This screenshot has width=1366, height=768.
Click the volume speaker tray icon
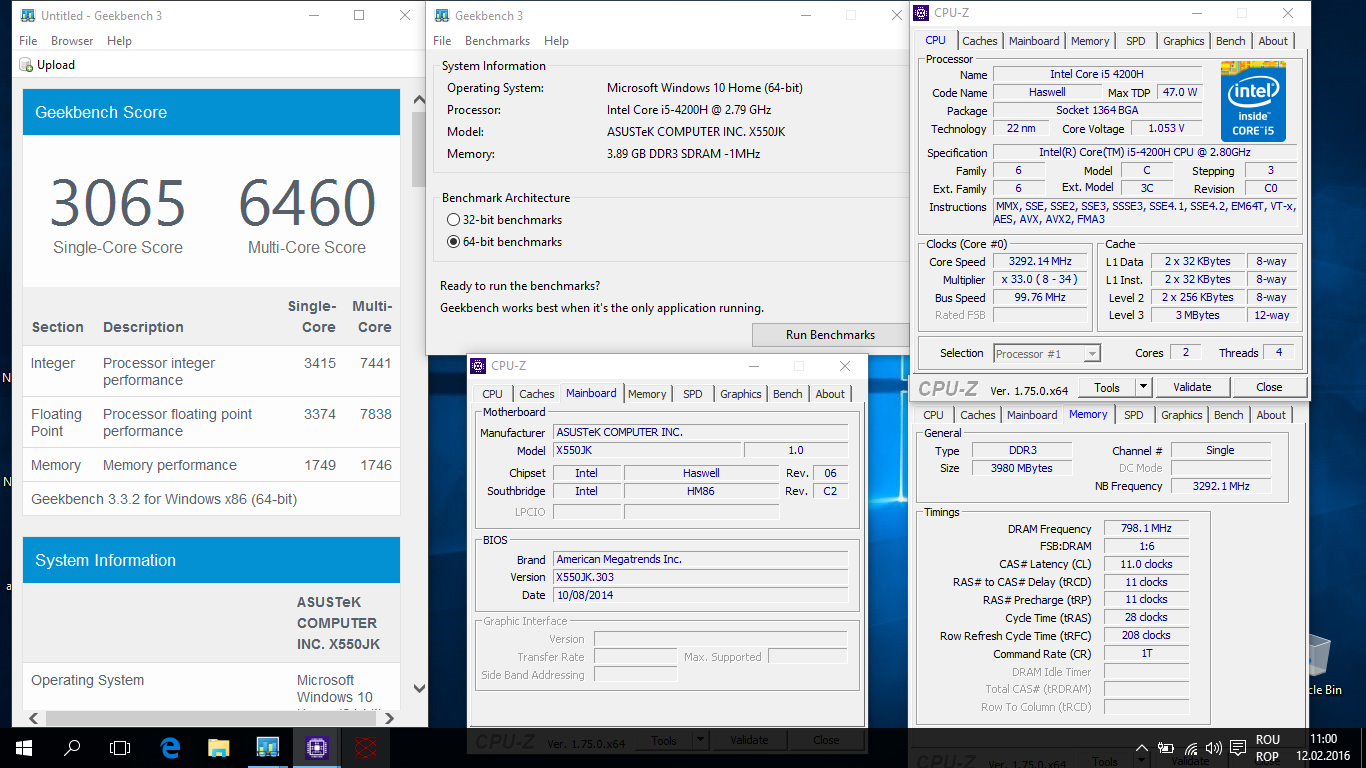(x=1214, y=747)
